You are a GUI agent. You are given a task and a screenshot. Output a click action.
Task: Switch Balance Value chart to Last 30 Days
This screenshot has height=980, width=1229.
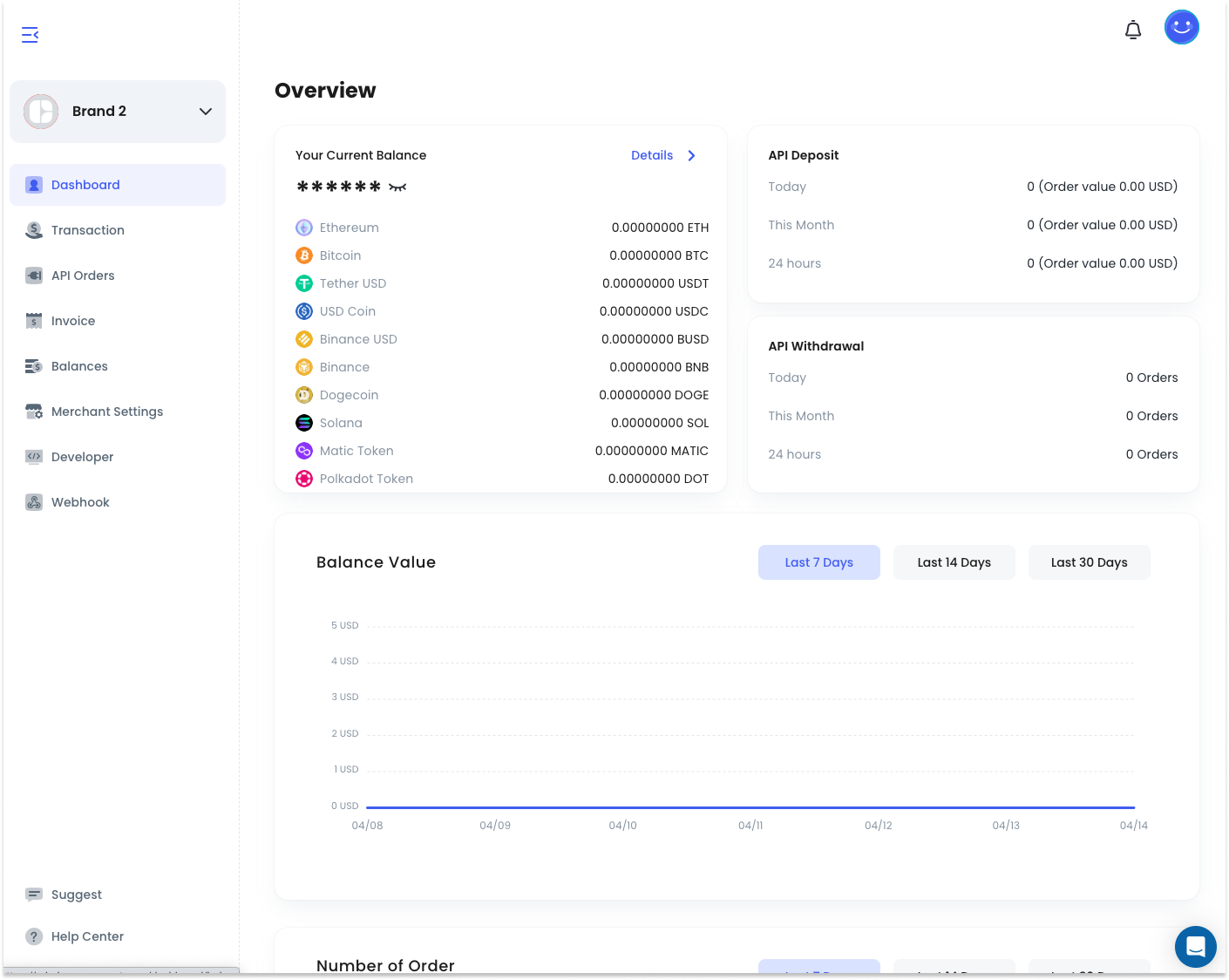1089,562
